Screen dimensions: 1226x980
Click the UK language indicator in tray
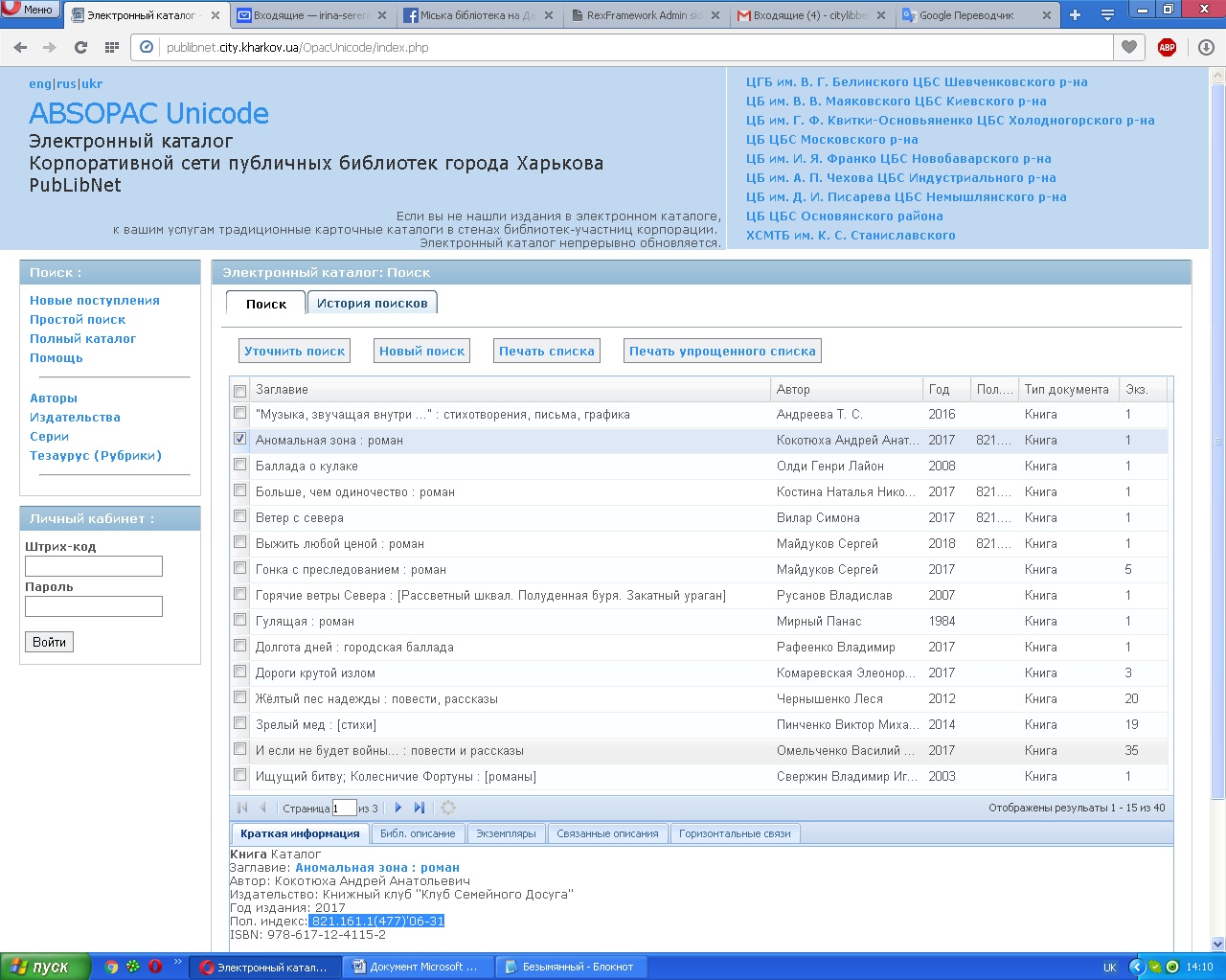pyautogui.click(x=1110, y=967)
